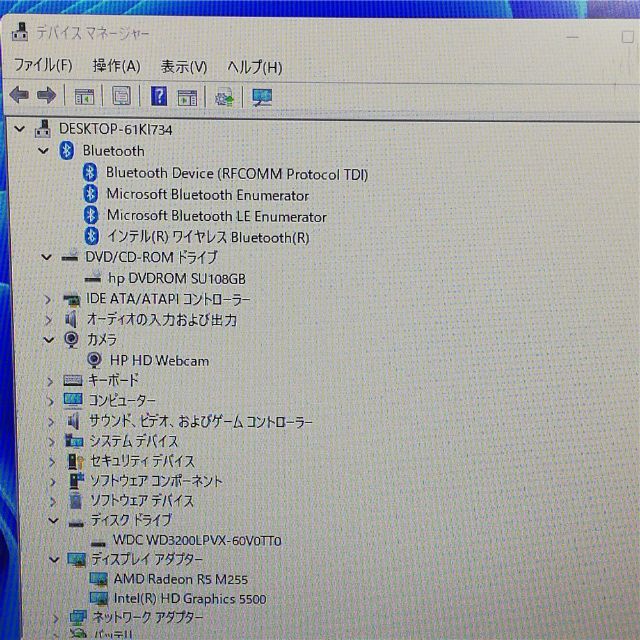
Task: Expand the ネットワーク アダプター category
Action: click(x=56, y=618)
